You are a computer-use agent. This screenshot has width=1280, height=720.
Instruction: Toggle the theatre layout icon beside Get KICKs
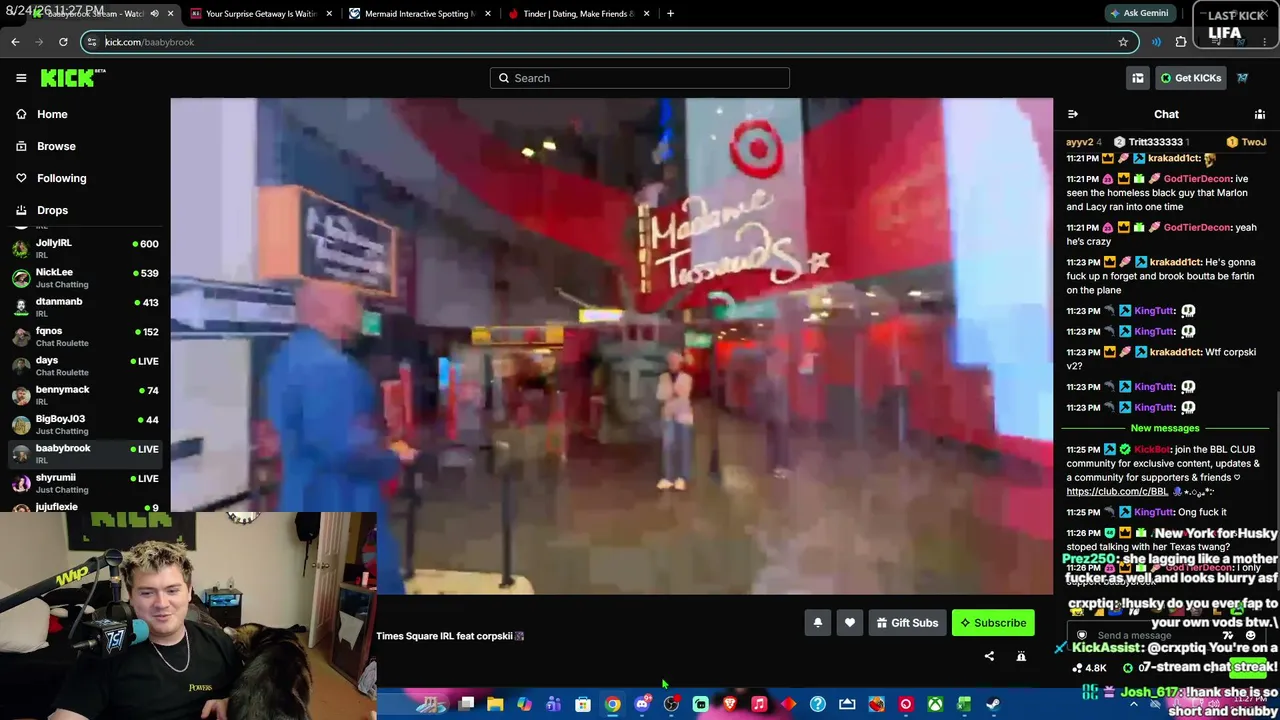pos(1138,78)
